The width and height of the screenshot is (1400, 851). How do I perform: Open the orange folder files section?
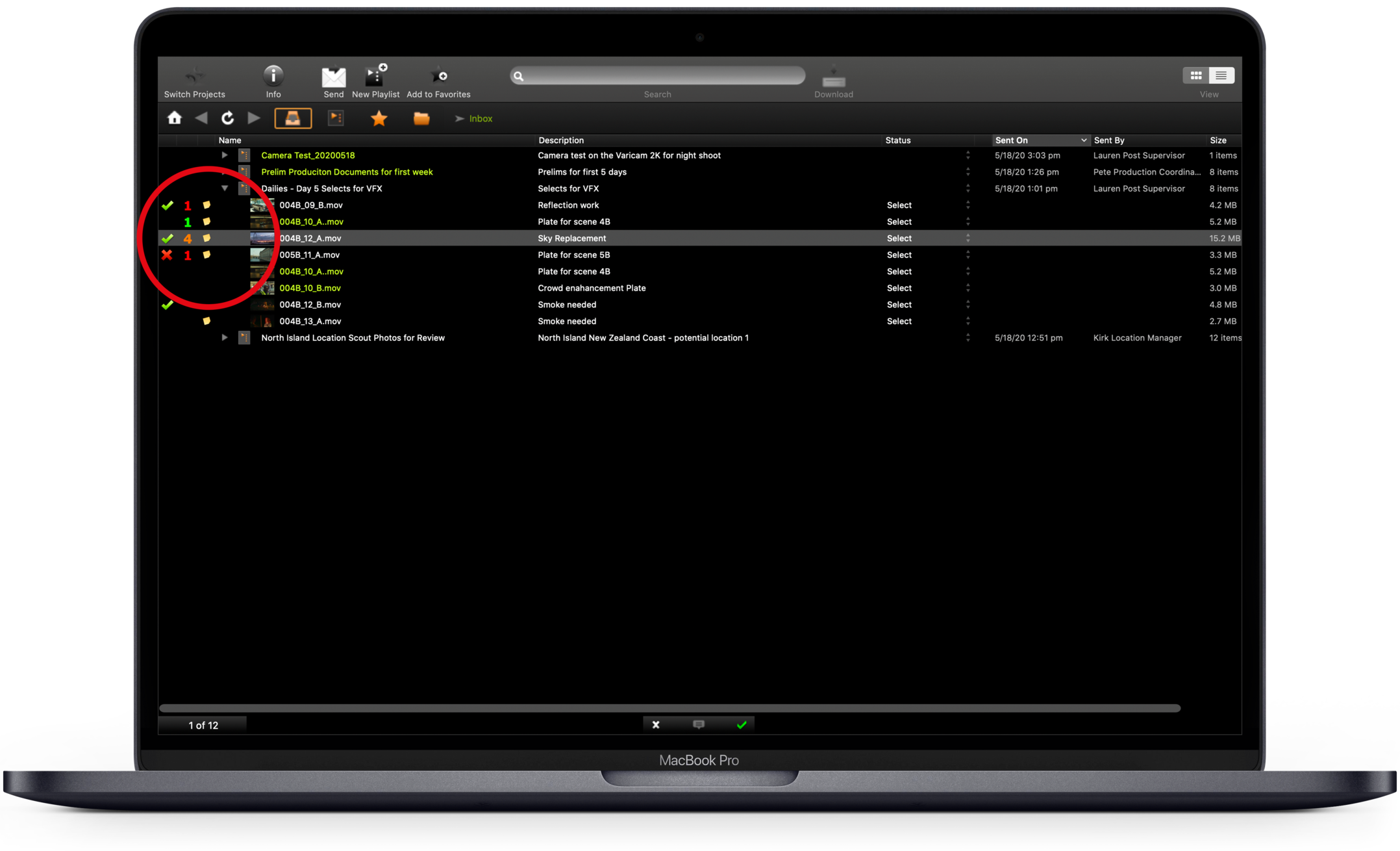pos(421,118)
